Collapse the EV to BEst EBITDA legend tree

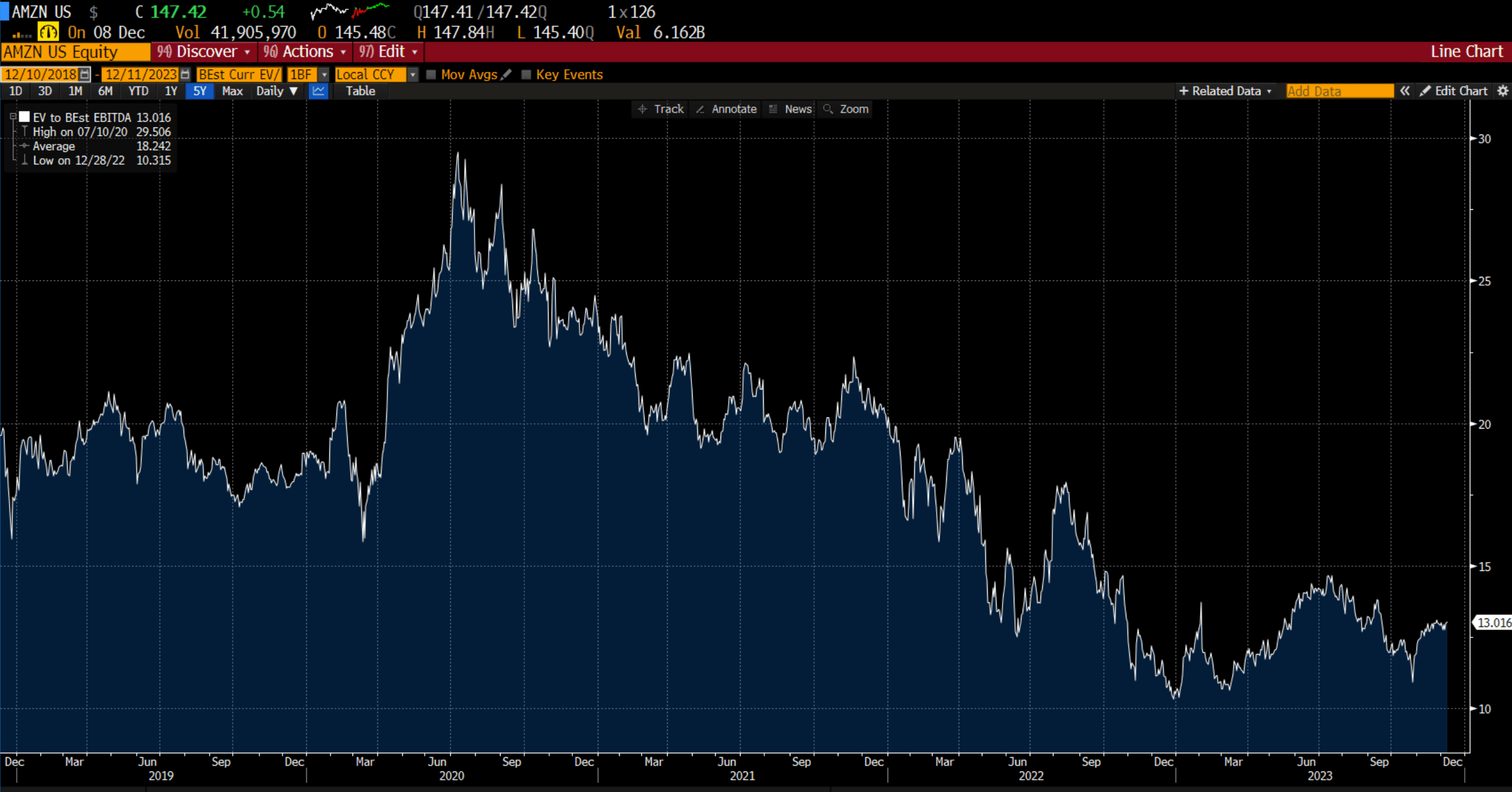(13, 117)
